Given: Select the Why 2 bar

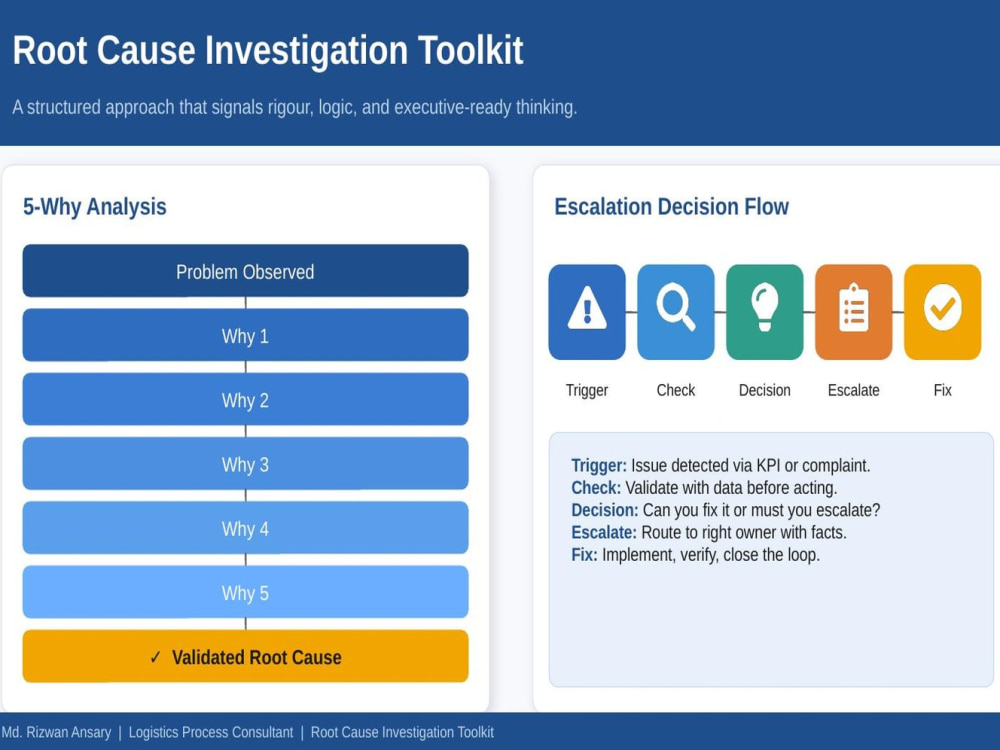Looking at the screenshot, I should (x=246, y=400).
